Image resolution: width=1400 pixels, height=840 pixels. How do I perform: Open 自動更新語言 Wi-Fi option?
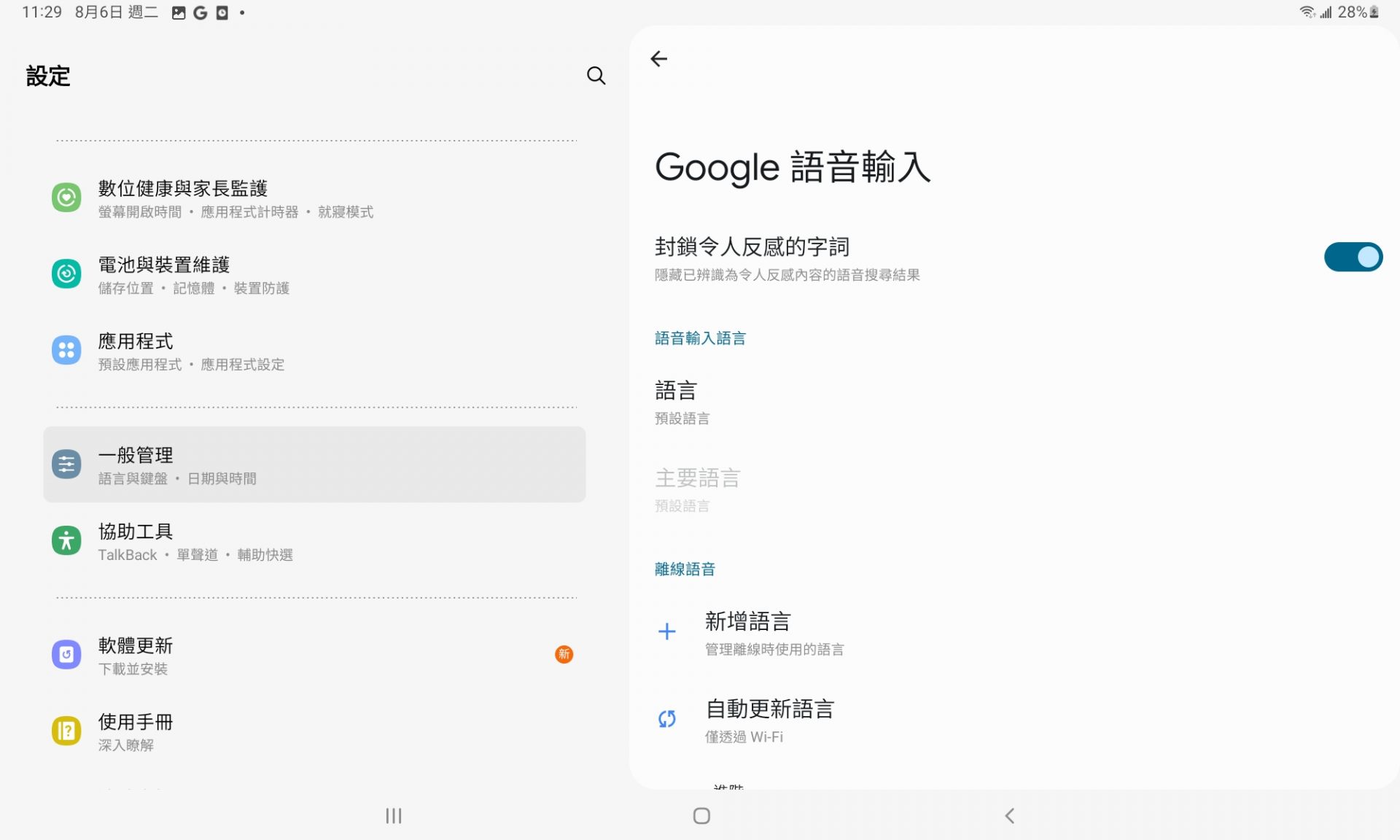point(769,720)
